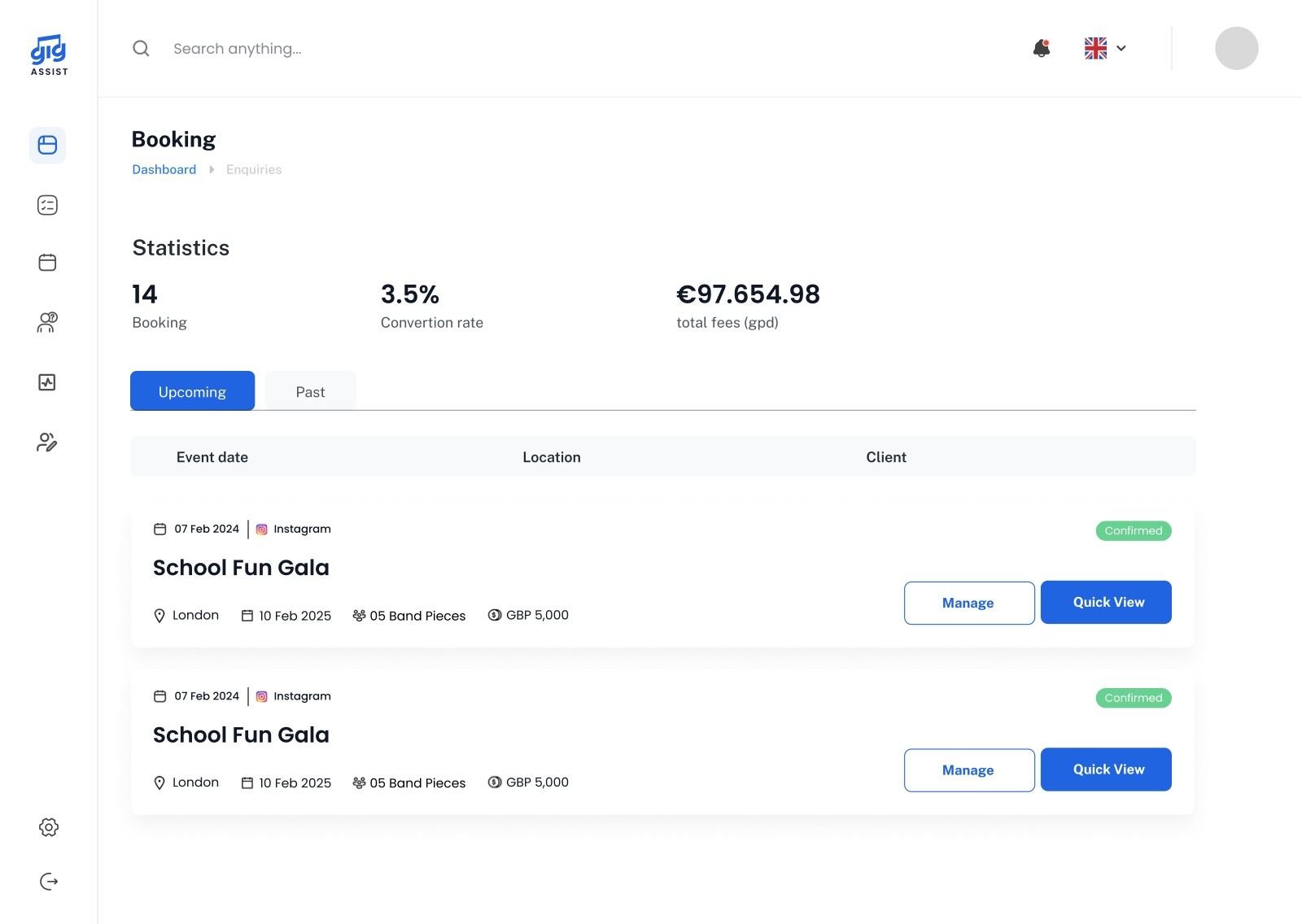Click the first card's Confirmed status badge

pyautogui.click(x=1134, y=530)
